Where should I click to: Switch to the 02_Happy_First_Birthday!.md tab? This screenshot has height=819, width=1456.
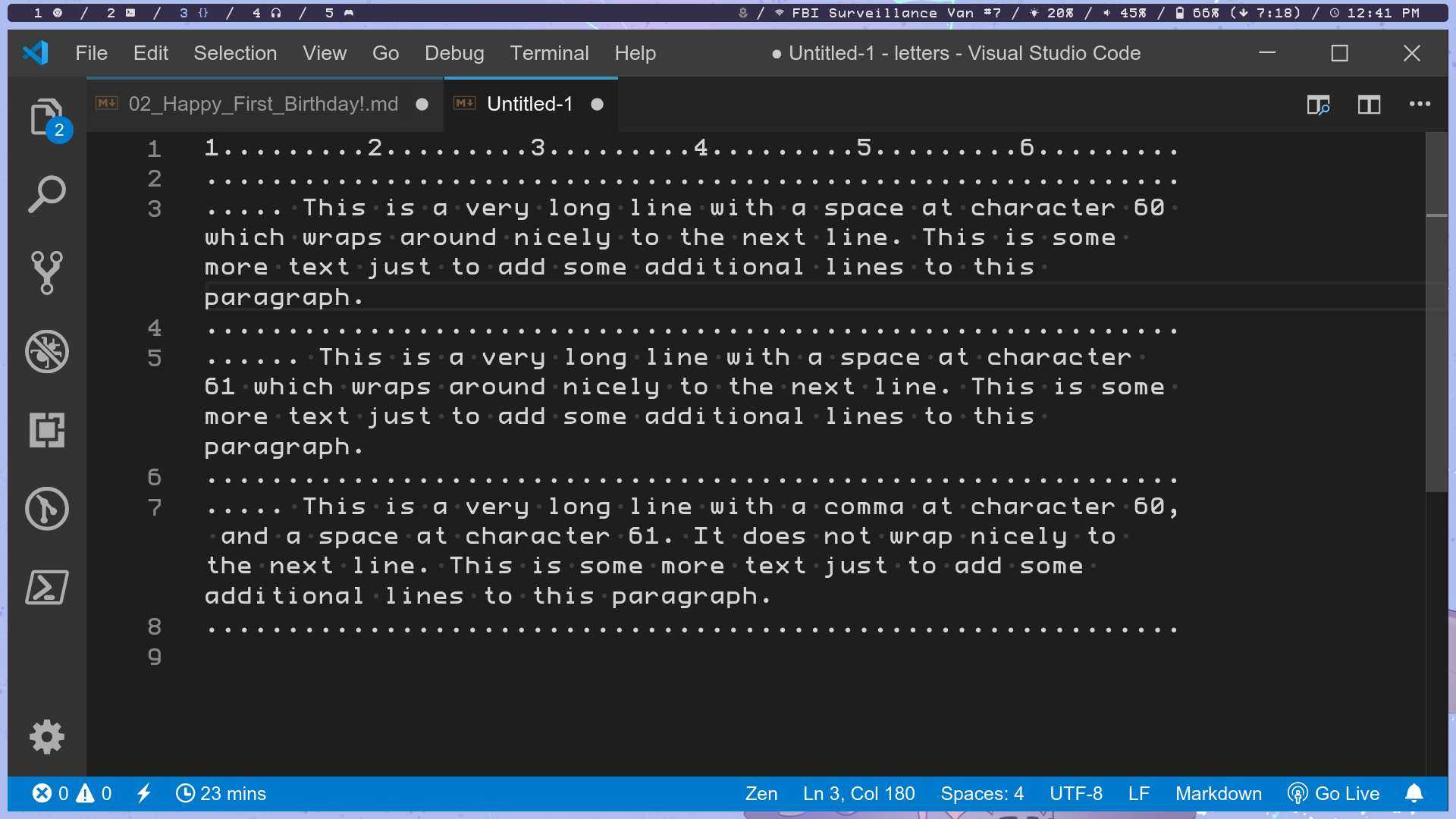pos(262,104)
